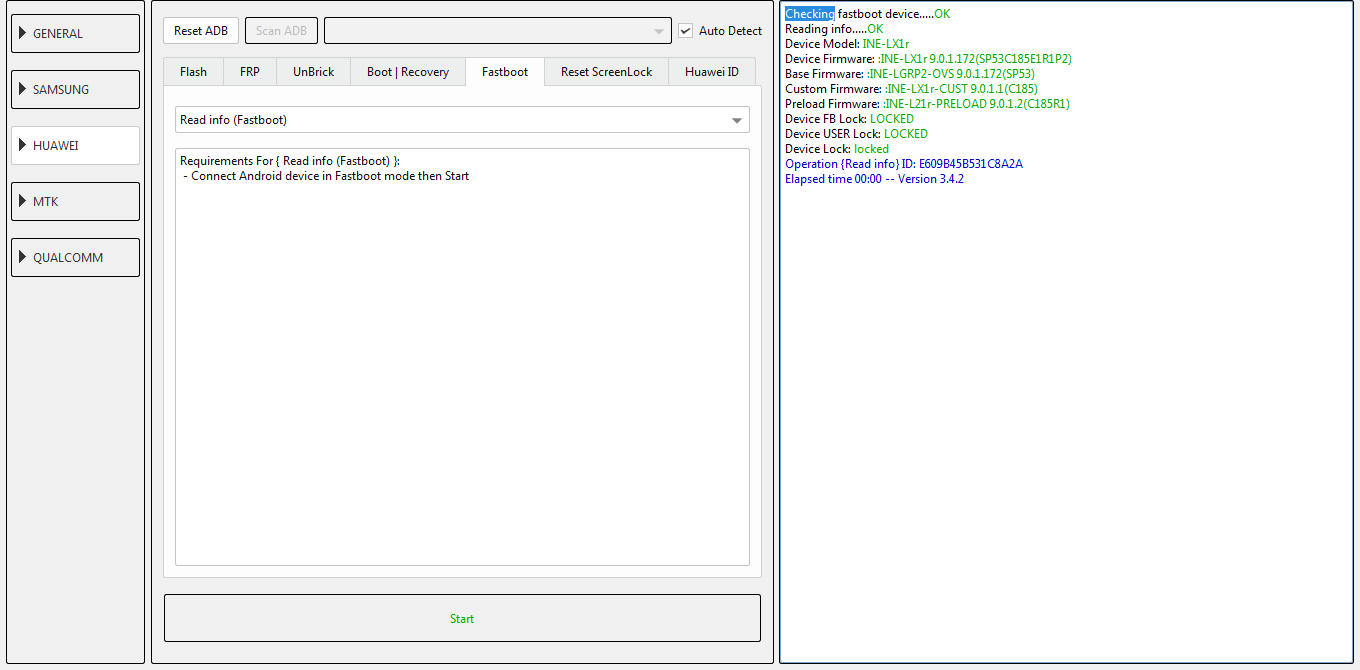
Task: Switch to the FRP tab
Action: coord(249,72)
